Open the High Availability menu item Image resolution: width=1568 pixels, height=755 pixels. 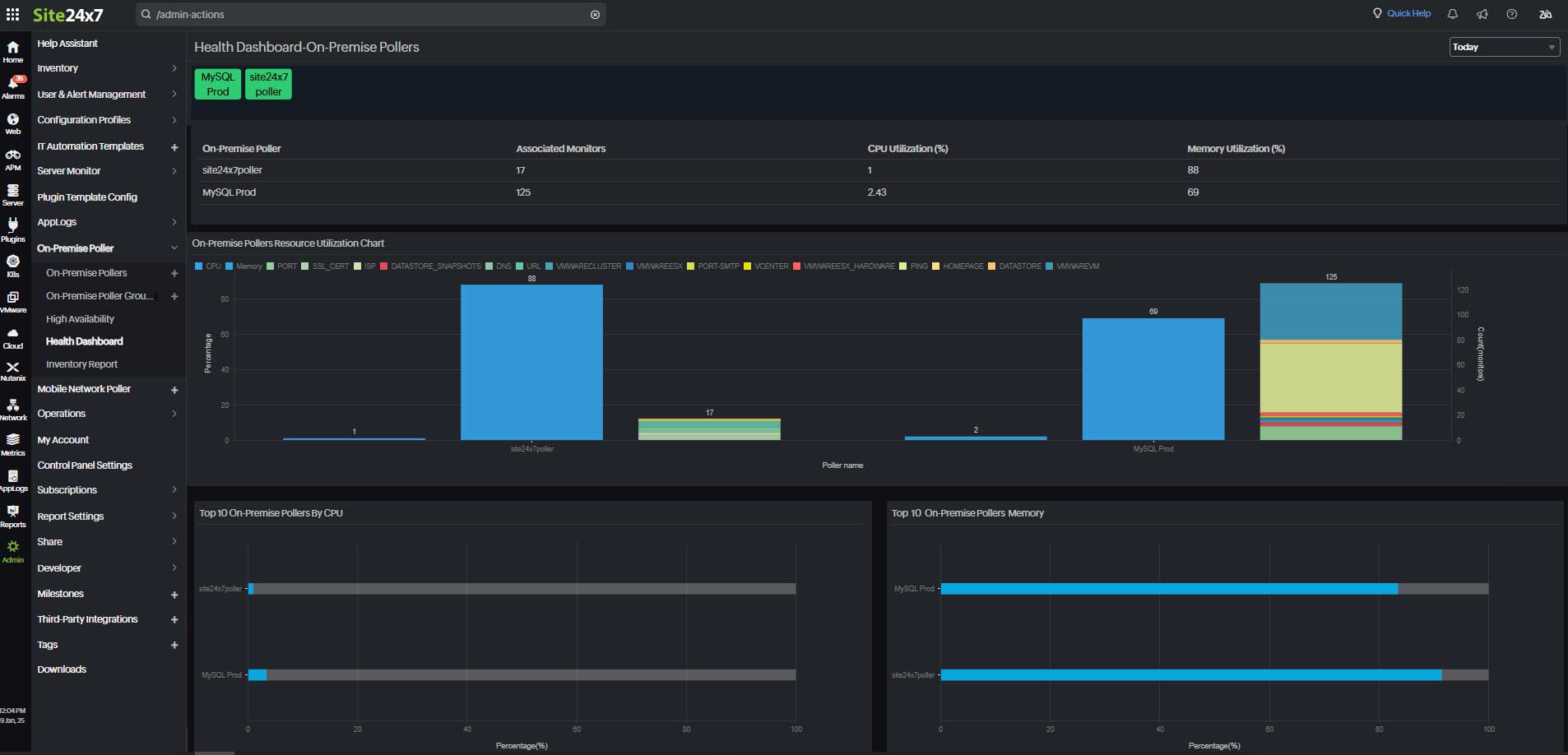[81, 318]
